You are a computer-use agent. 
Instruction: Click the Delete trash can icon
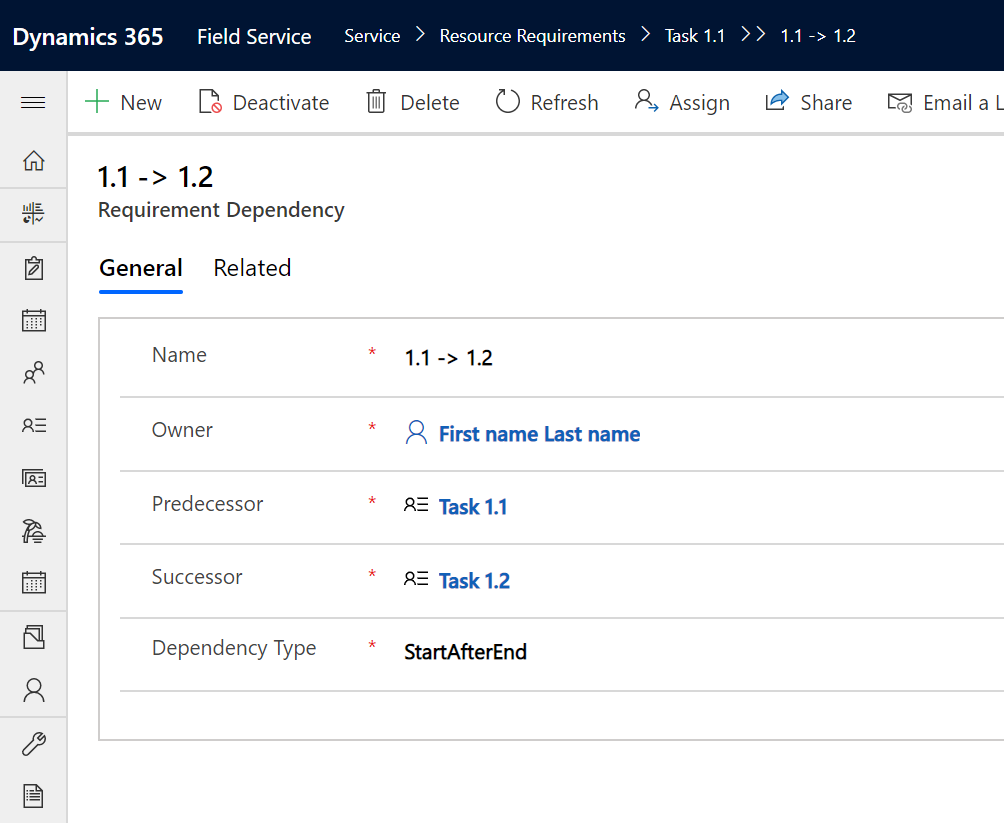click(x=376, y=102)
